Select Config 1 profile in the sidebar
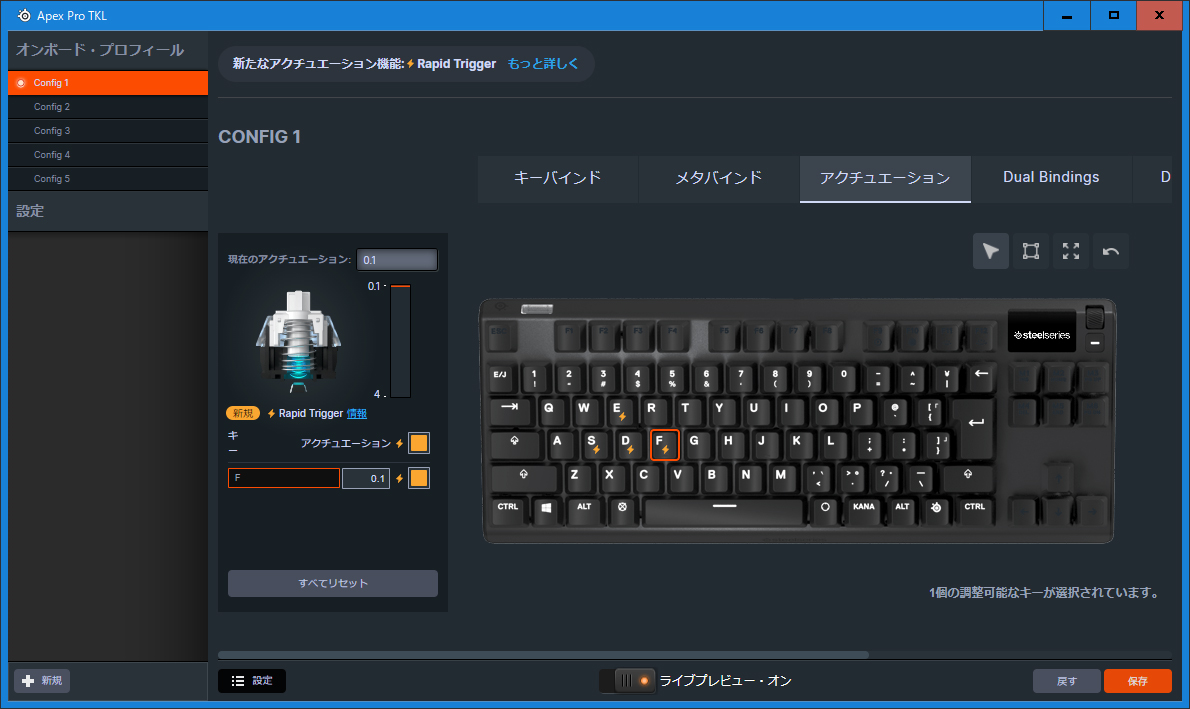Viewport: 1190px width, 709px height. 108,83
